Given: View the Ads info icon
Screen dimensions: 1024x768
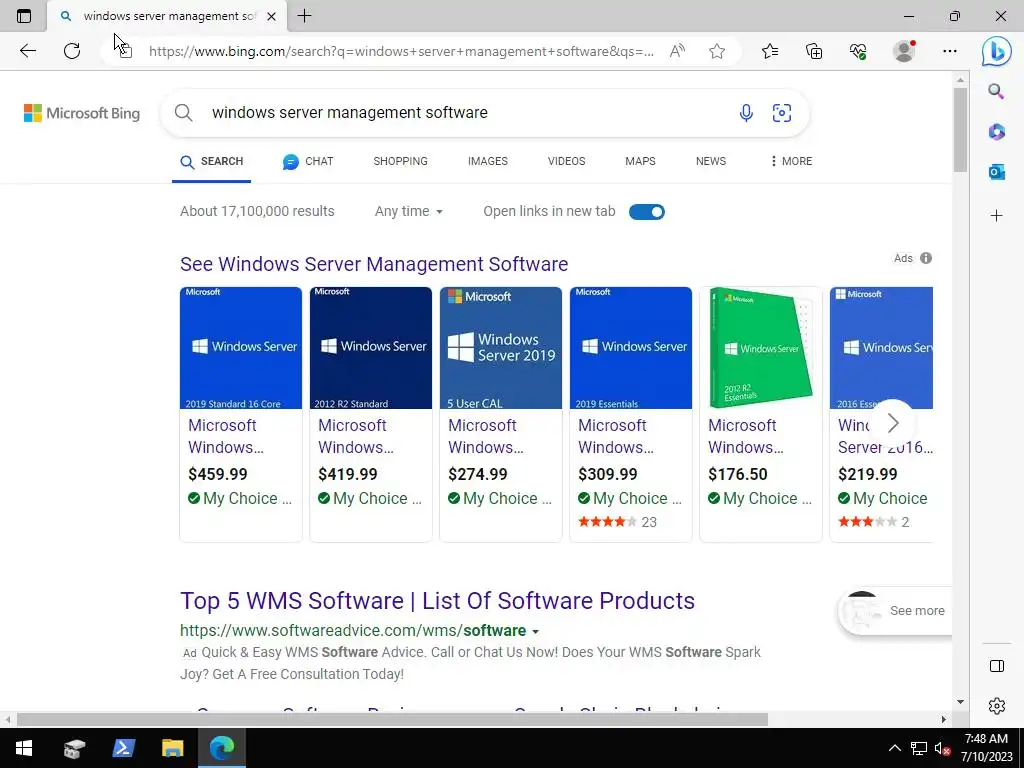Looking at the screenshot, I should (x=926, y=258).
